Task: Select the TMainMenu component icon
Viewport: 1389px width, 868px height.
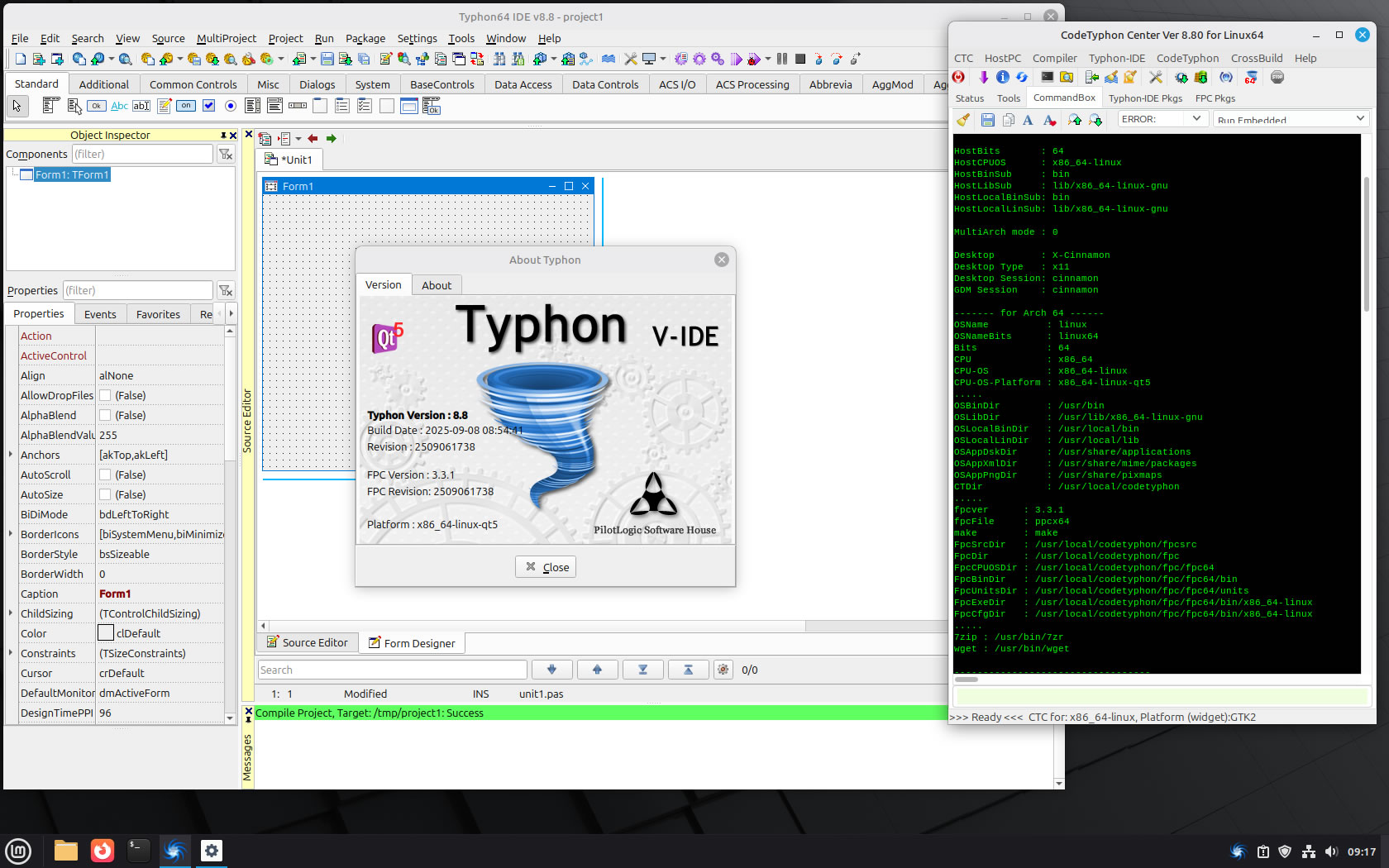Action: (x=51, y=105)
